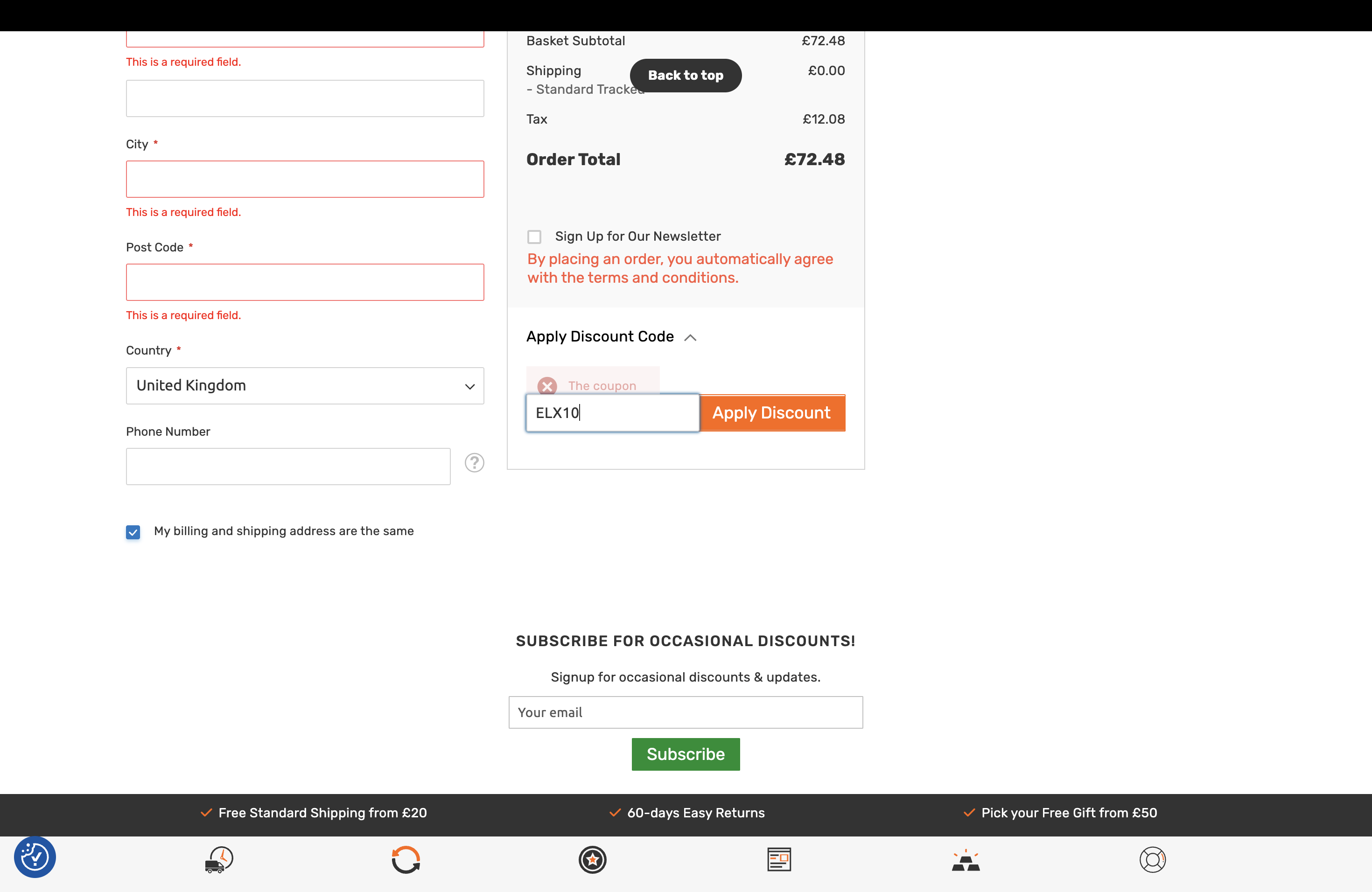The image size is (1372, 892).
Task: Click into the Post Code input field
Action: point(305,282)
